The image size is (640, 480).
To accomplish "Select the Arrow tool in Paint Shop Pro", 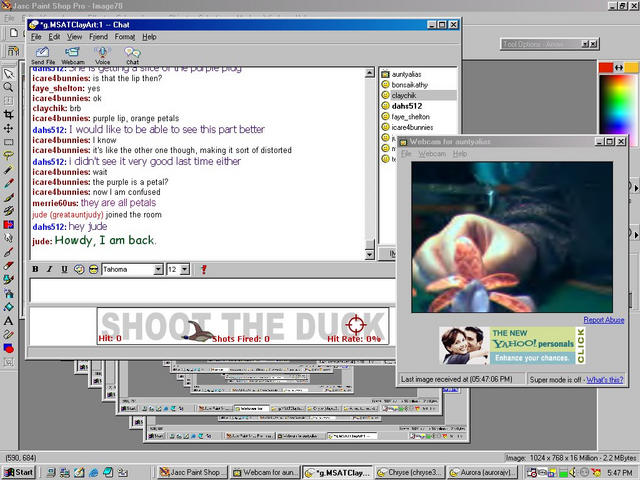I will tap(8, 74).
